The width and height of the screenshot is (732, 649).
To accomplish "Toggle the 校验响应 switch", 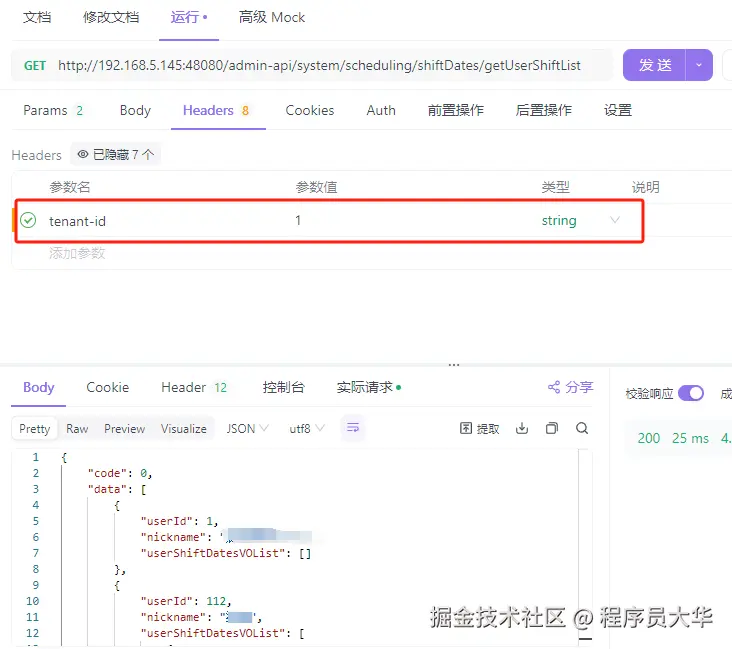I will click(x=691, y=393).
